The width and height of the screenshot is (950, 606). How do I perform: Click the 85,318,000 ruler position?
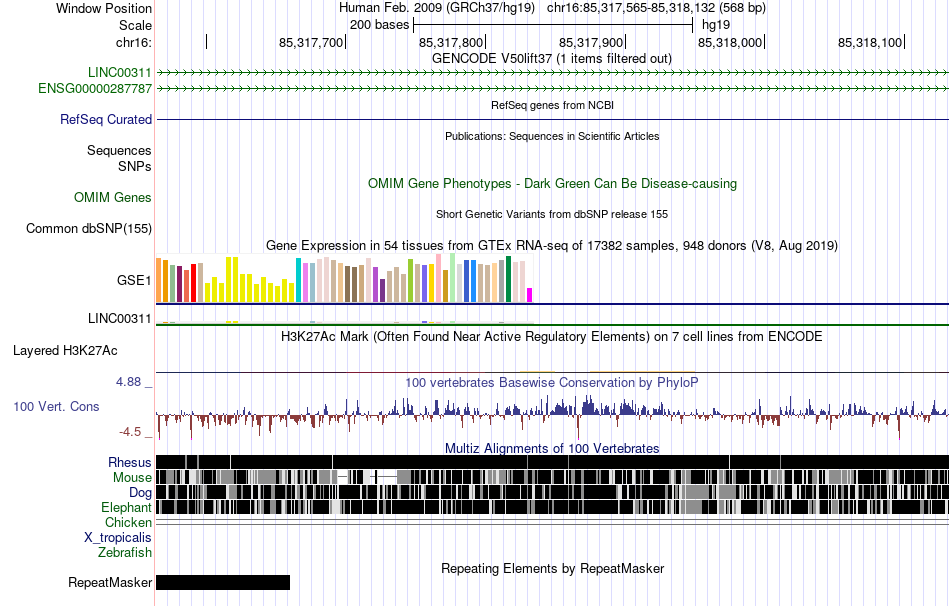pyautogui.click(x=731, y=42)
